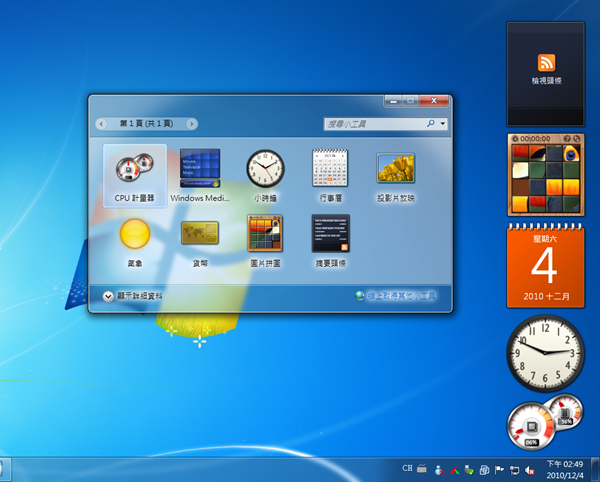
Task: Go to the previous gadget page arrow
Action: pos(102,124)
